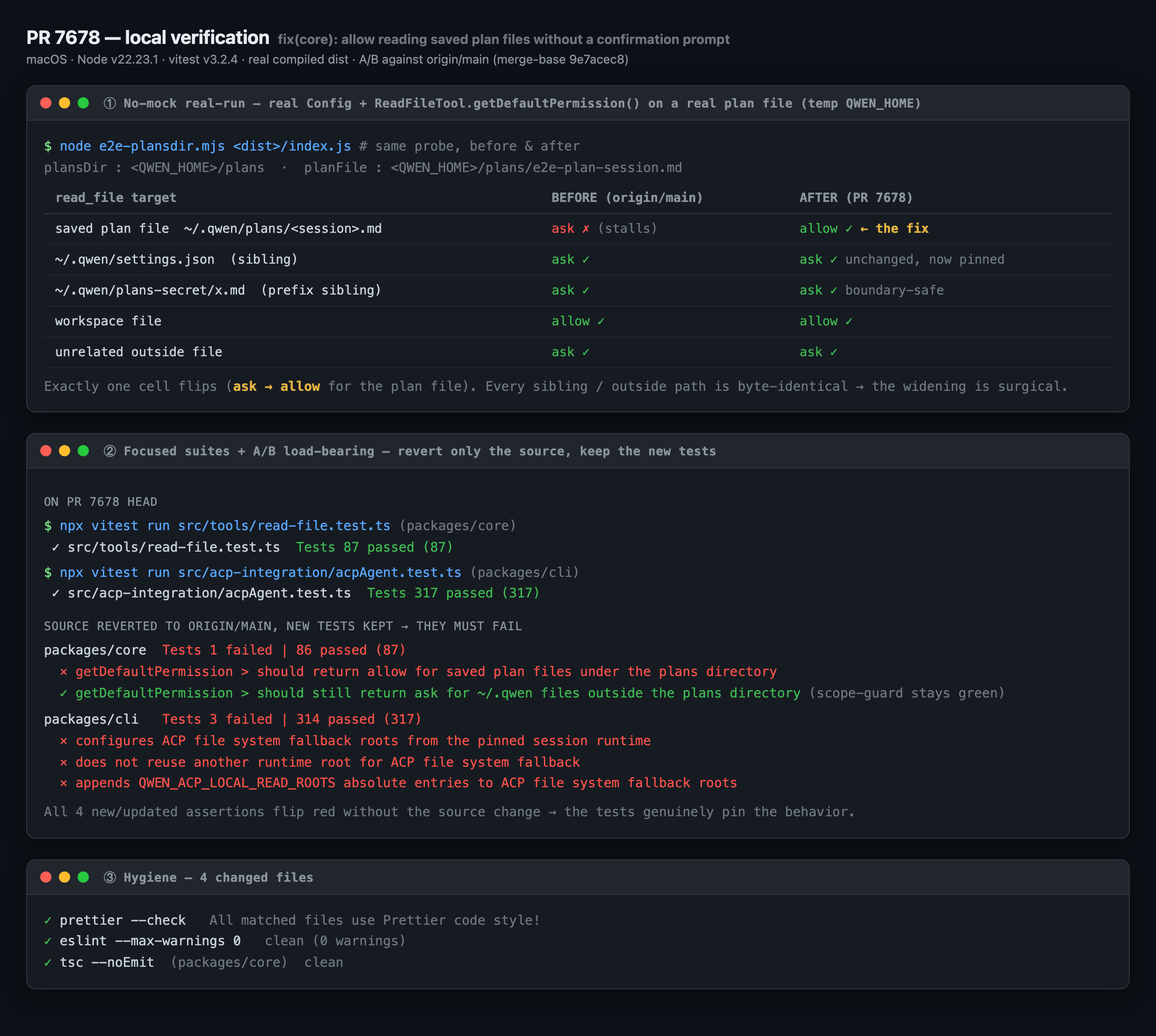1156x1036 pixels.
Task: Click the 'SOURCE REVERTED TO ORIGIN/MAIN' section label
Action: pyautogui.click(x=283, y=626)
